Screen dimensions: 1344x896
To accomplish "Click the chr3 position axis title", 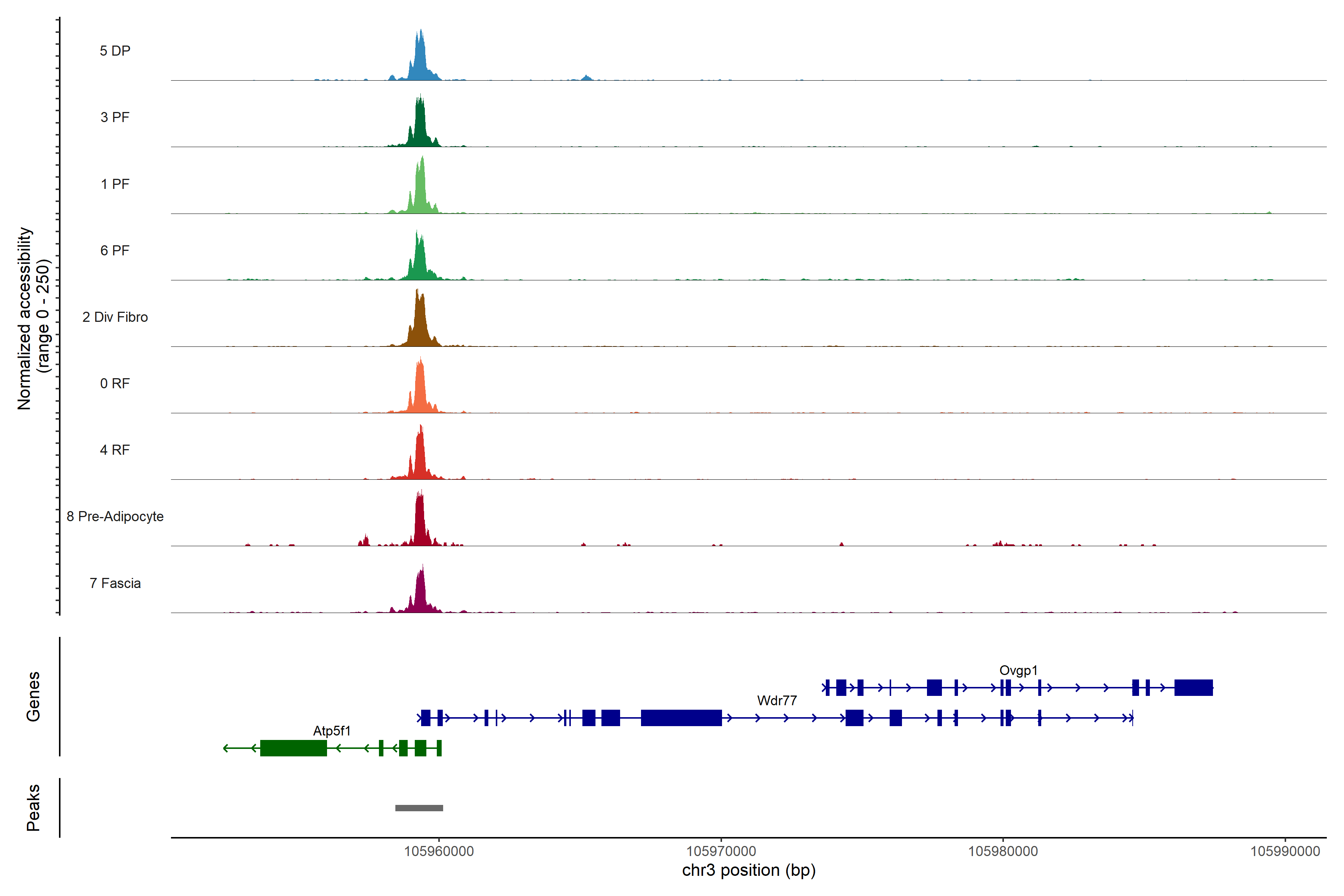I will coord(749,870).
